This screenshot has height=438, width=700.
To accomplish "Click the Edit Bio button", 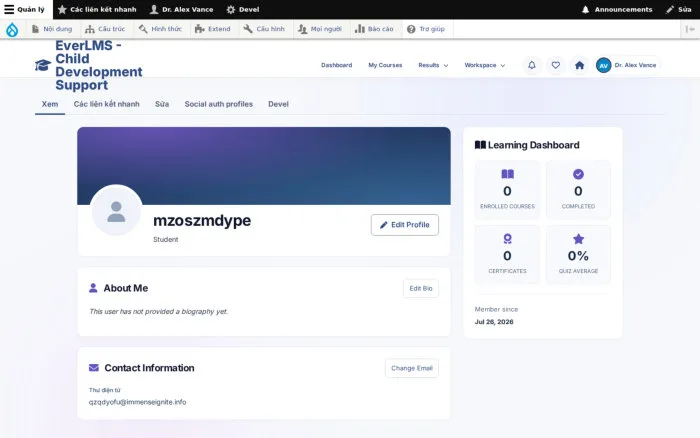I will click(421, 288).
